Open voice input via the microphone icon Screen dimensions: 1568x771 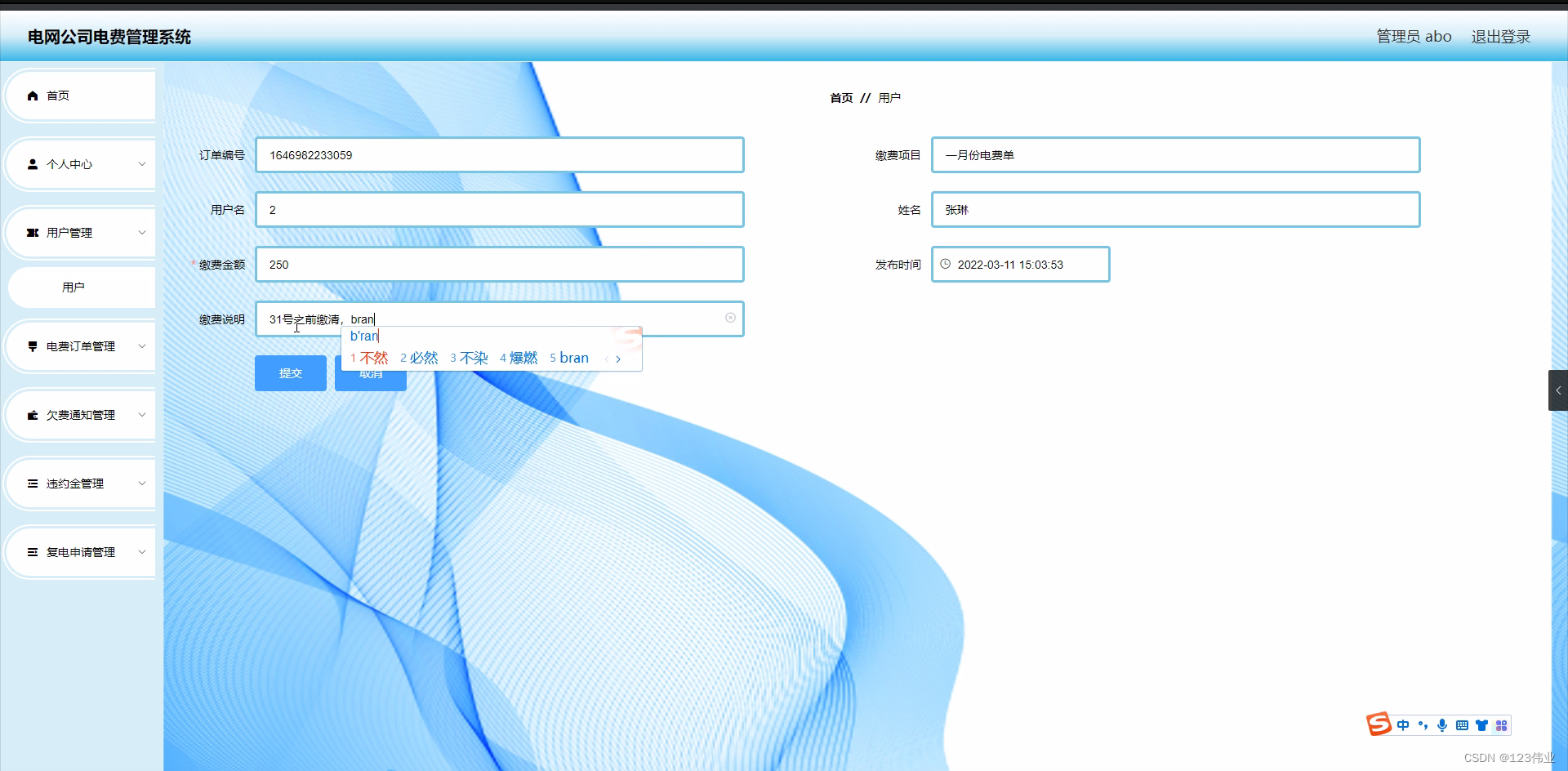click(1443, 725)
